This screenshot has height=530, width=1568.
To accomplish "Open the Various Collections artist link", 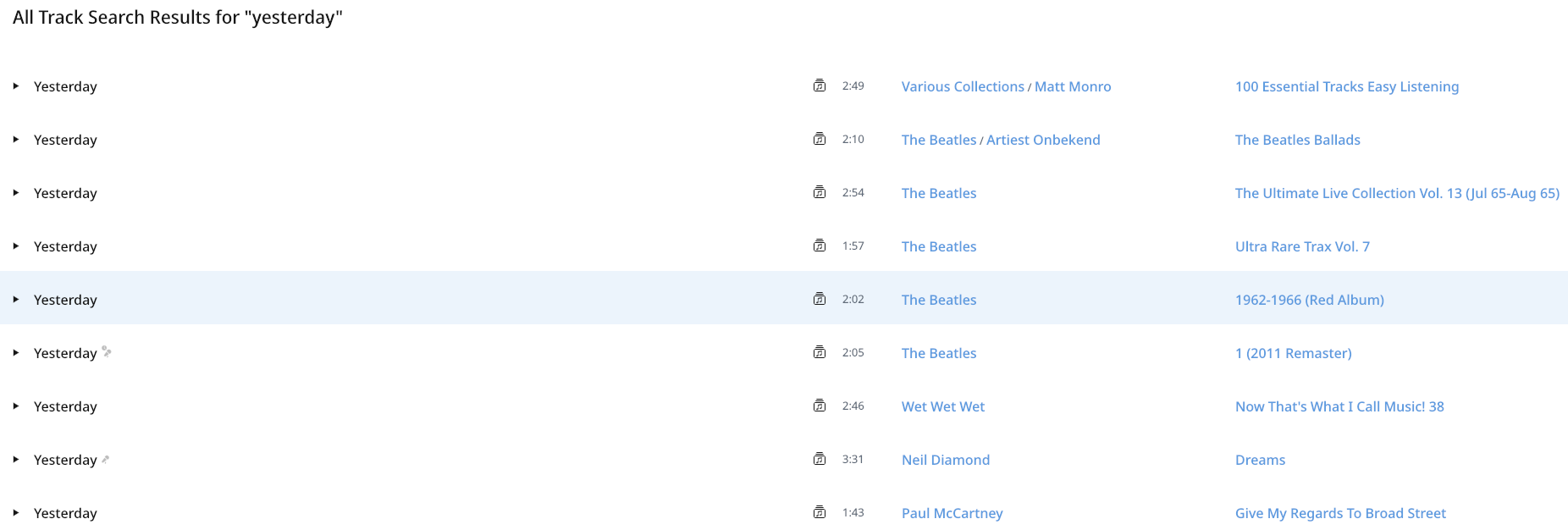I will click(963, 86).
